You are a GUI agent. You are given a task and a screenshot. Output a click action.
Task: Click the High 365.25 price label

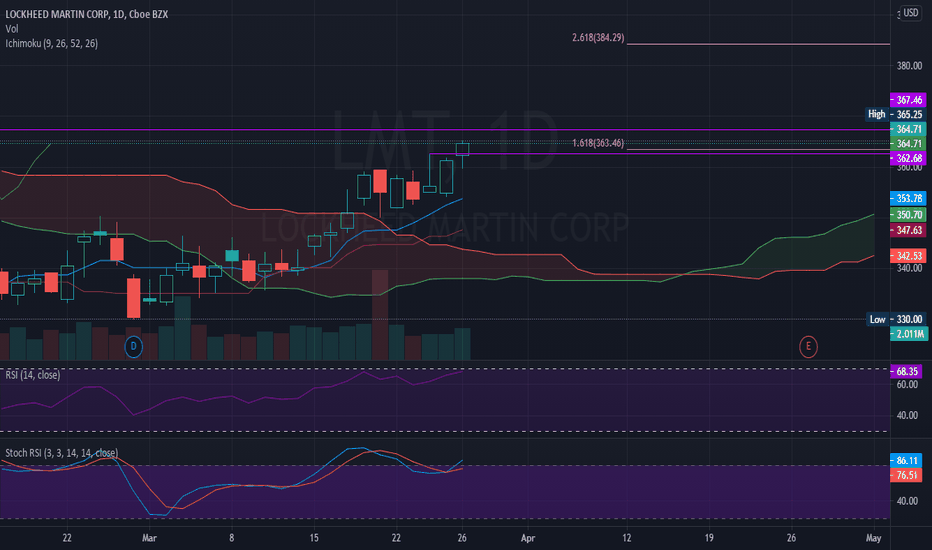pos(896,114)
